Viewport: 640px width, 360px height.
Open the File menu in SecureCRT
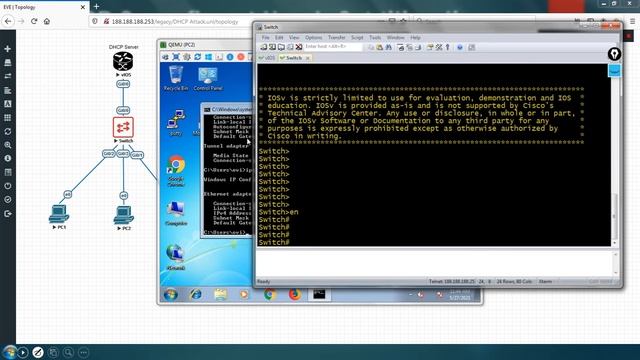[x=266, y=38]
